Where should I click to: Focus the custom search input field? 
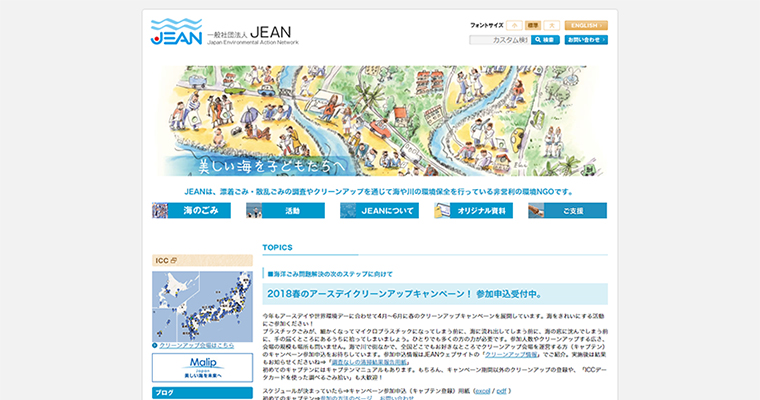[x=499, y=40]
